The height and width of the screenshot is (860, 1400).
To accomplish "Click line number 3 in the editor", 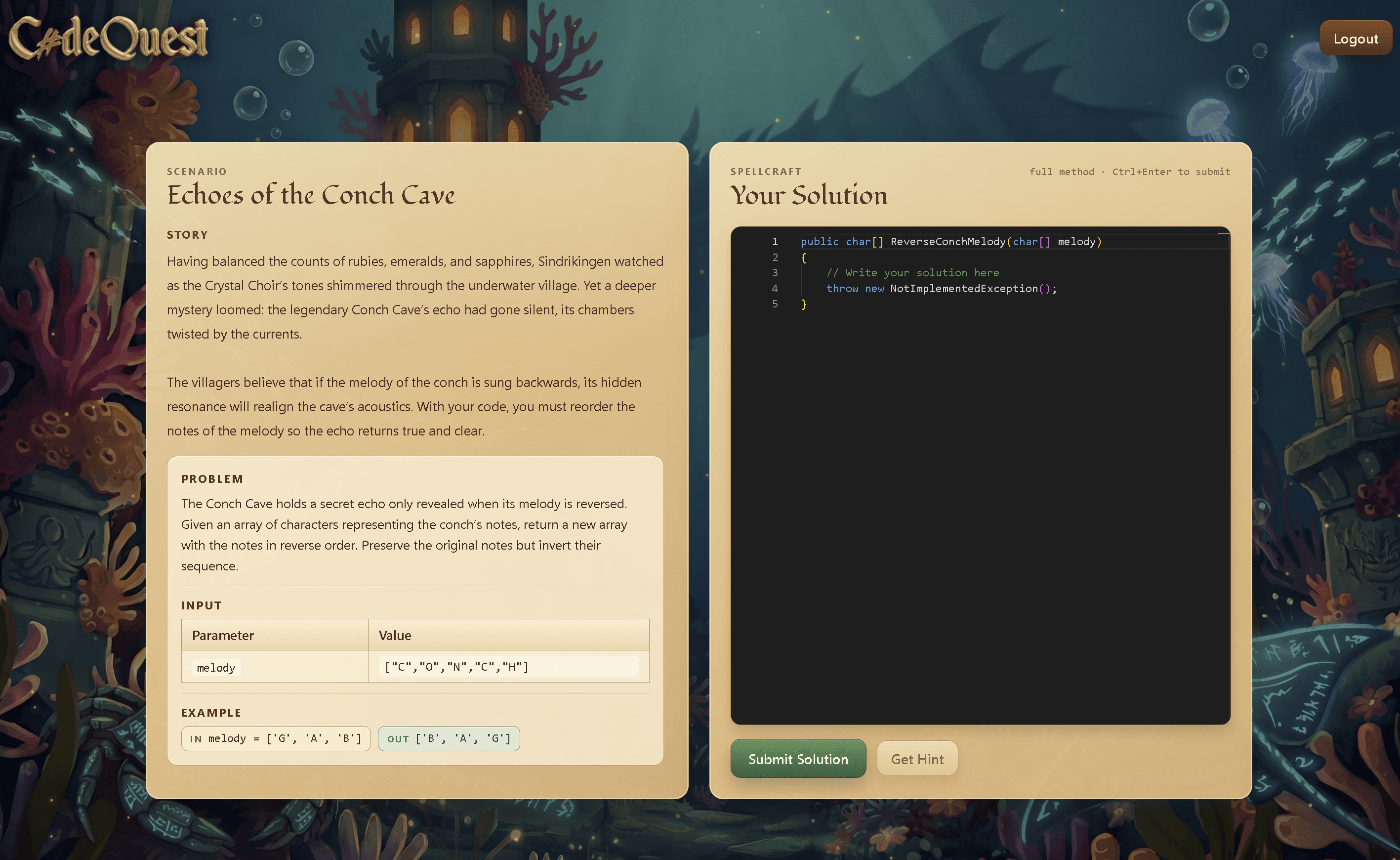I will [775, 272].
